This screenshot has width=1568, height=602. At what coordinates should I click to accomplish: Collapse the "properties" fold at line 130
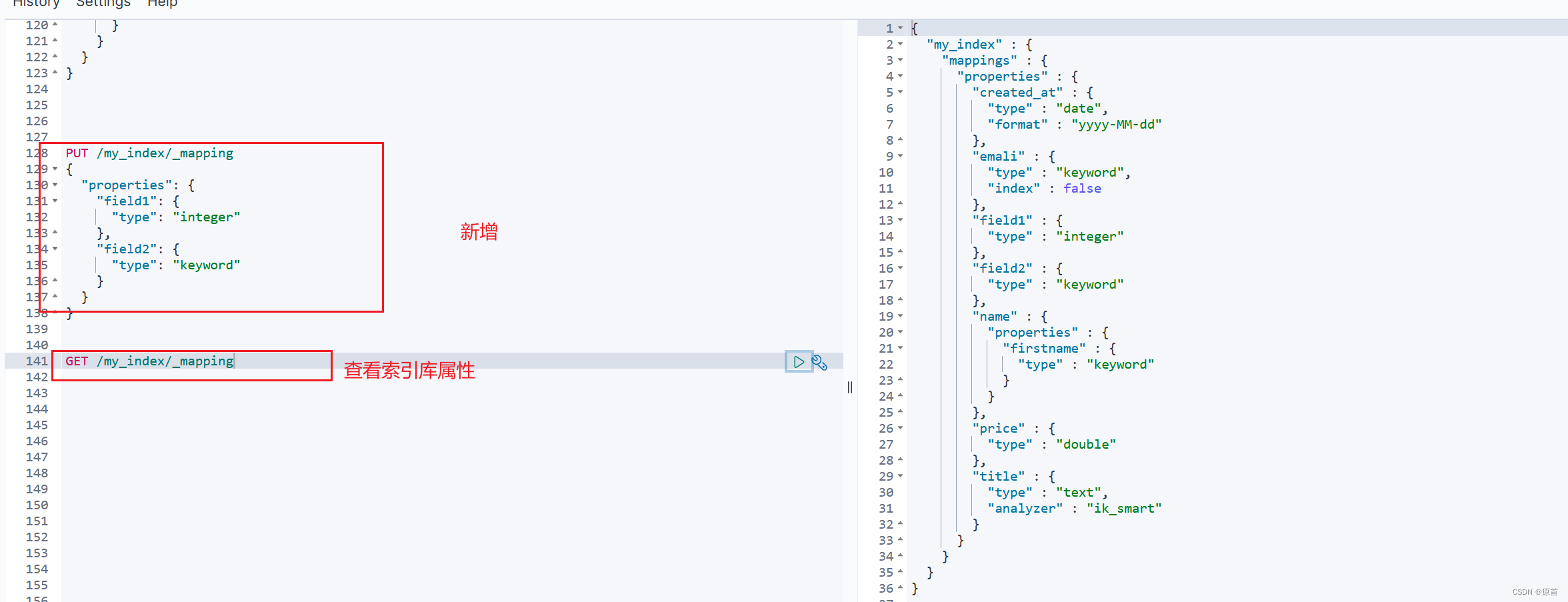pyautogui.click(x=55, y=185)
